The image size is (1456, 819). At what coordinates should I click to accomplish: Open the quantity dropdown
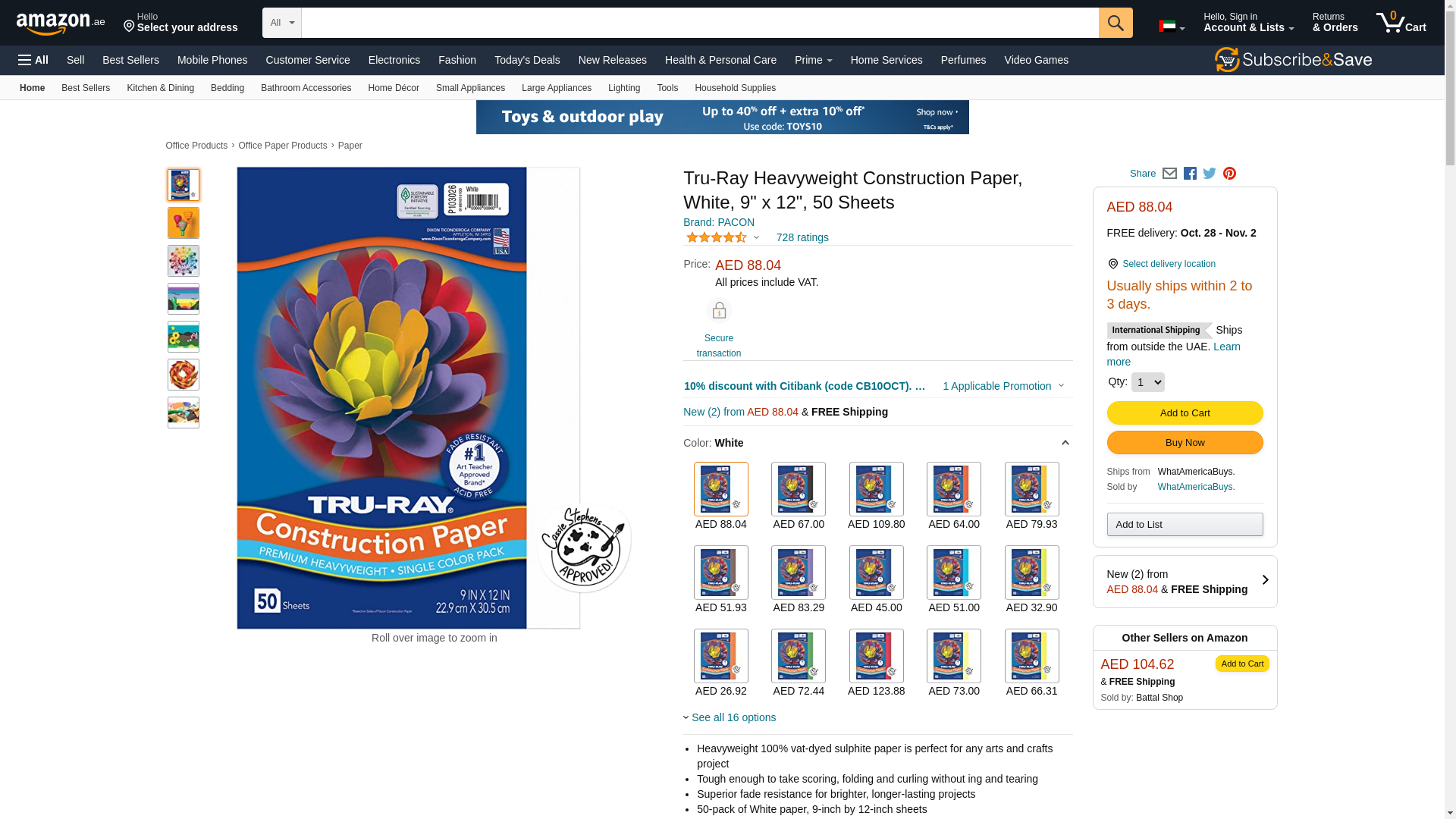coord(1147,382)
